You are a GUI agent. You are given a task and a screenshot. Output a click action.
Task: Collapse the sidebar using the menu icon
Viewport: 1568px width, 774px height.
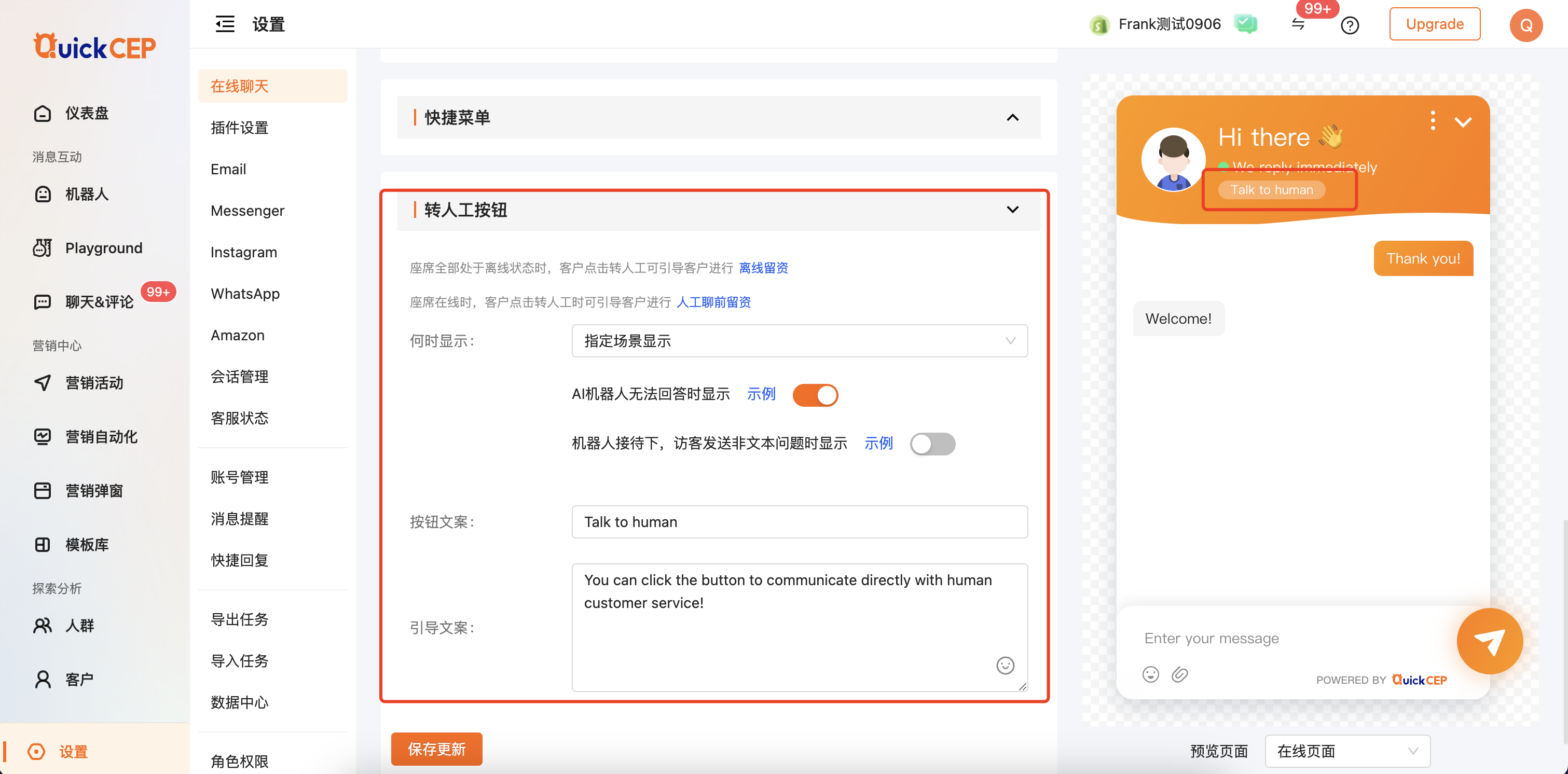[225, 24]
